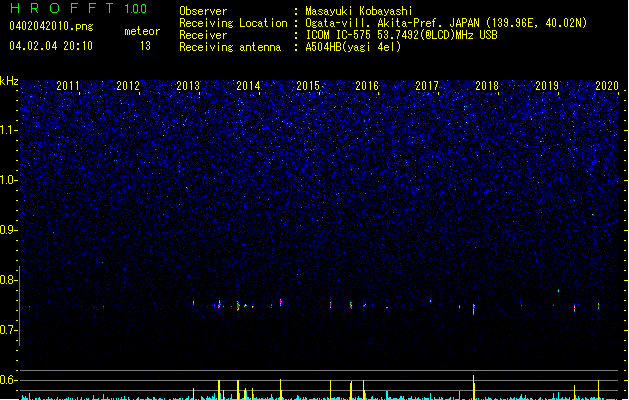Click the 2014 time axis marker
The width and height of the screenshot is (629, 400).
(248, 86)
